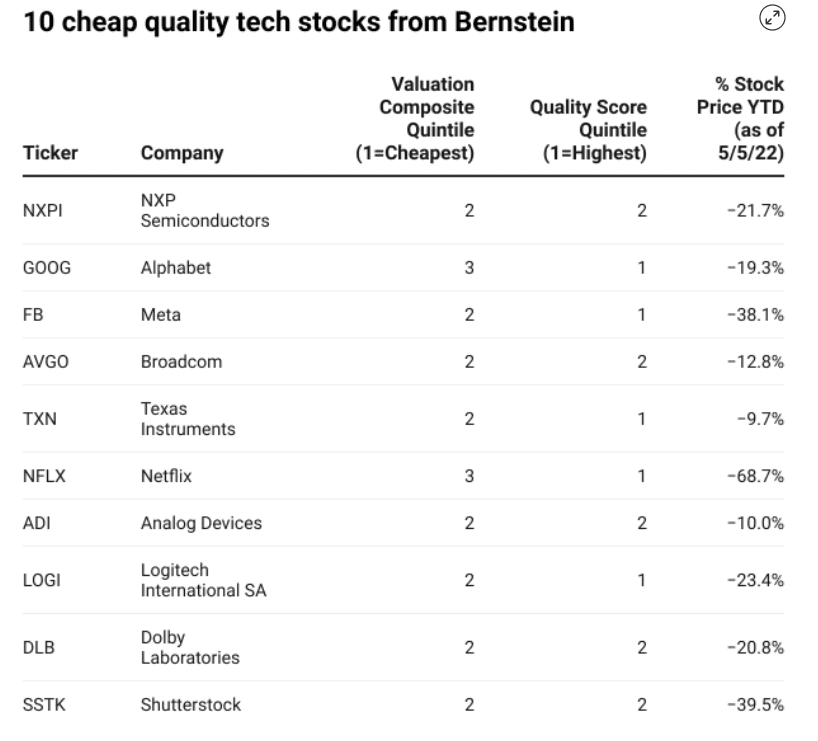
Task: Select the -39.5% stock price cell
Action: click(756, 704)
